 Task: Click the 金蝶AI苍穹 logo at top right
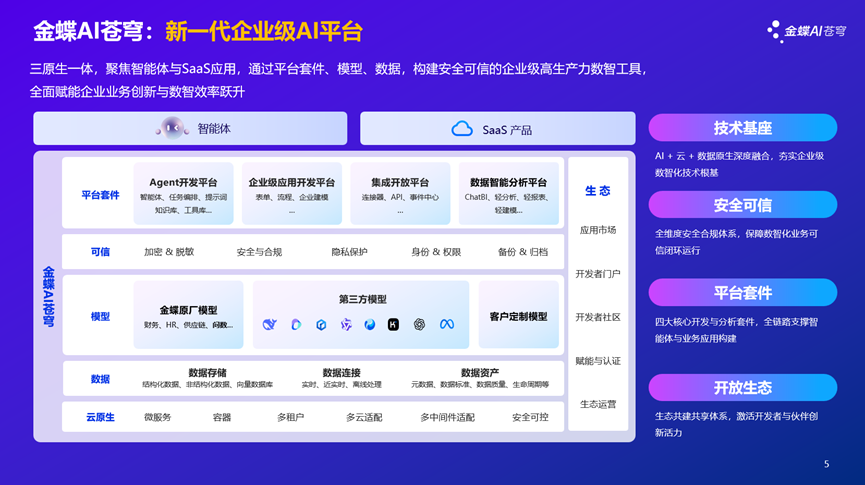tap(806, 31)
